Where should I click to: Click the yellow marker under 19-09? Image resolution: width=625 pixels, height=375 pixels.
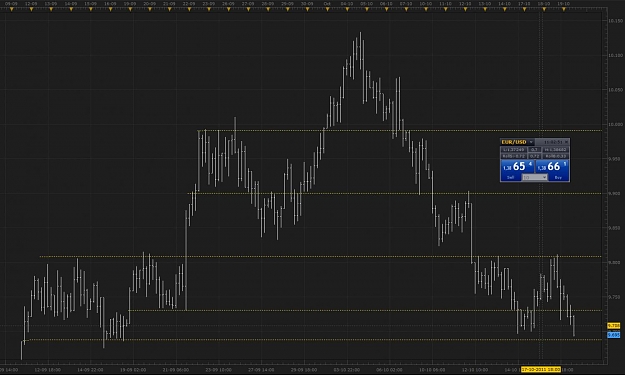pyautogui.click(x=130, y=9)
